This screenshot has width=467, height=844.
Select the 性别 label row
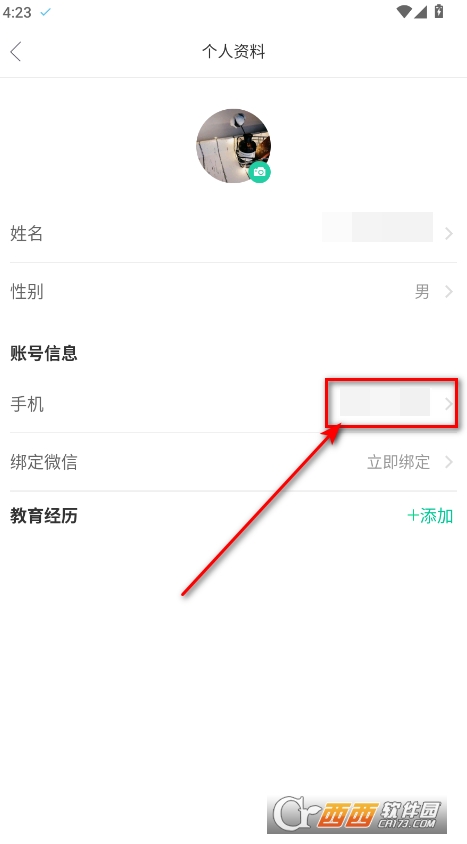[x=234, y=292]
